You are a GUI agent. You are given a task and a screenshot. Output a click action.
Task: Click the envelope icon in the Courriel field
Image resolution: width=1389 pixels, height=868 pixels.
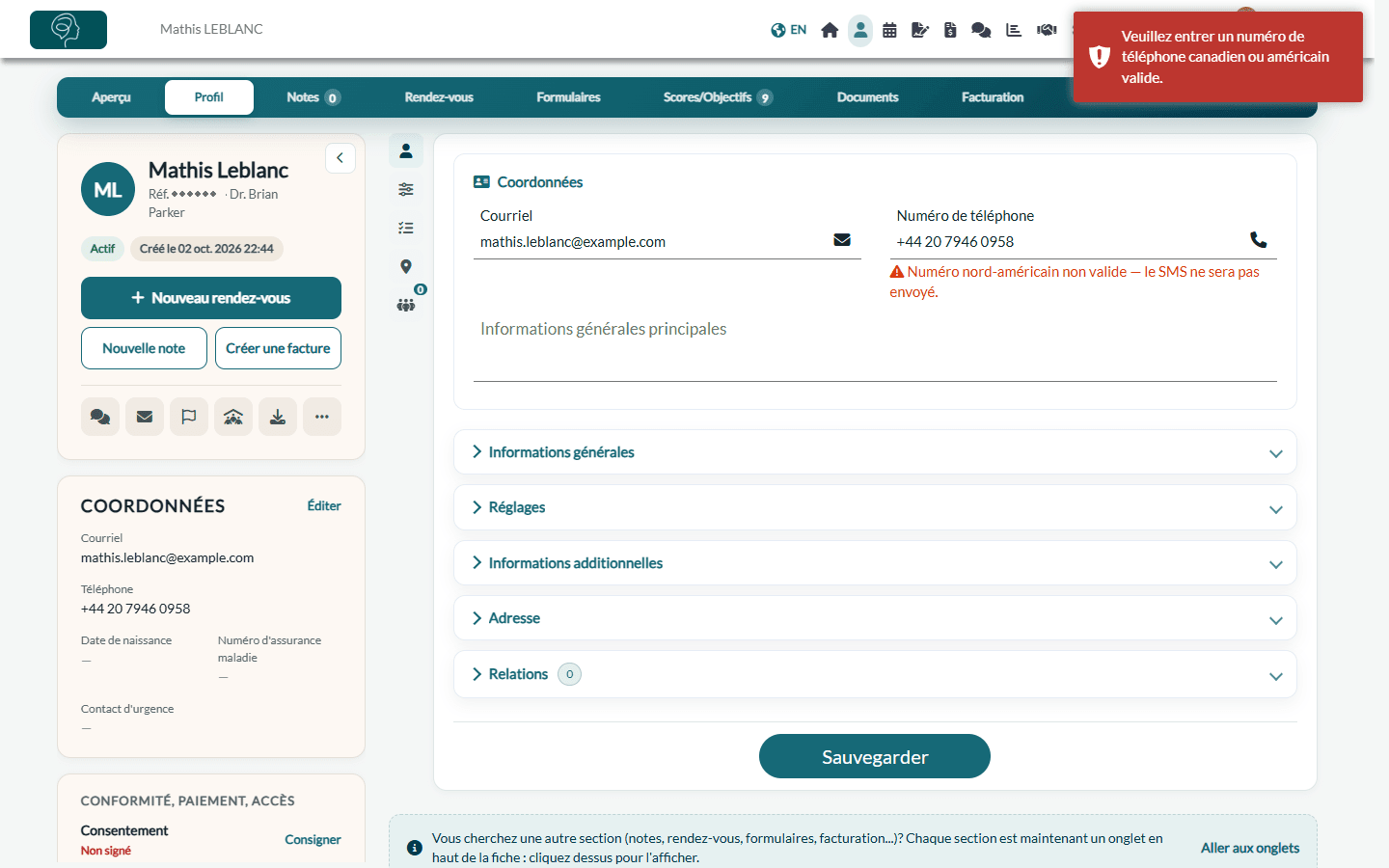[842, 240]
